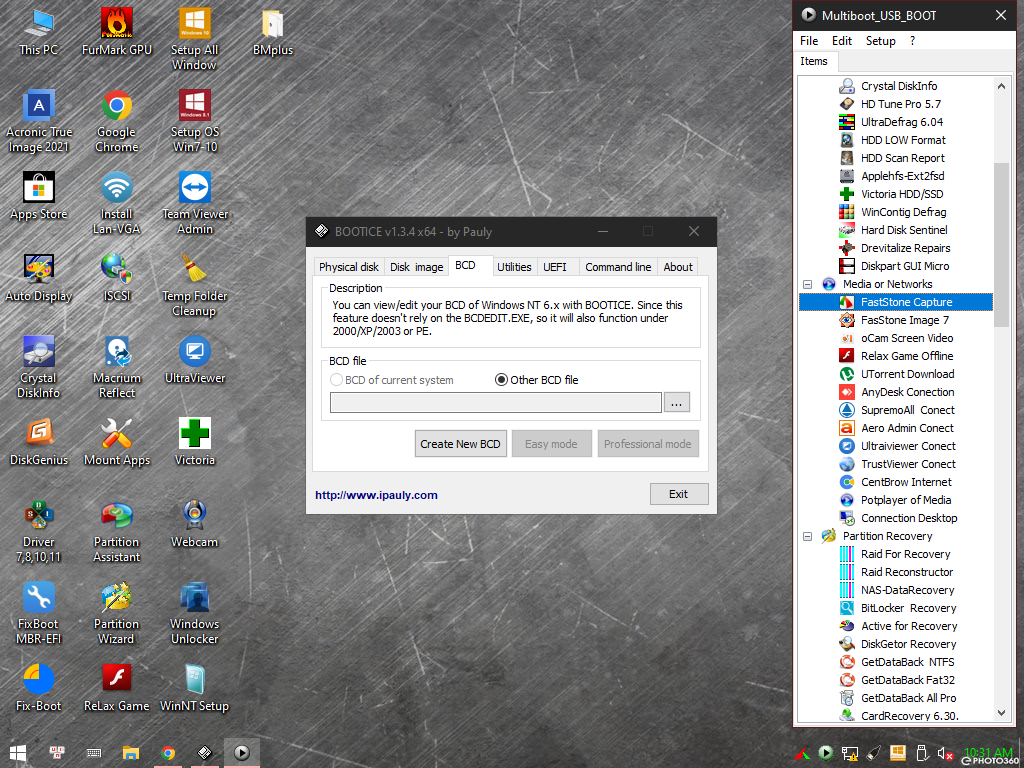Open Webcam desktop icon
Screen dimensions: 1024x768
[x=195, y=524]
